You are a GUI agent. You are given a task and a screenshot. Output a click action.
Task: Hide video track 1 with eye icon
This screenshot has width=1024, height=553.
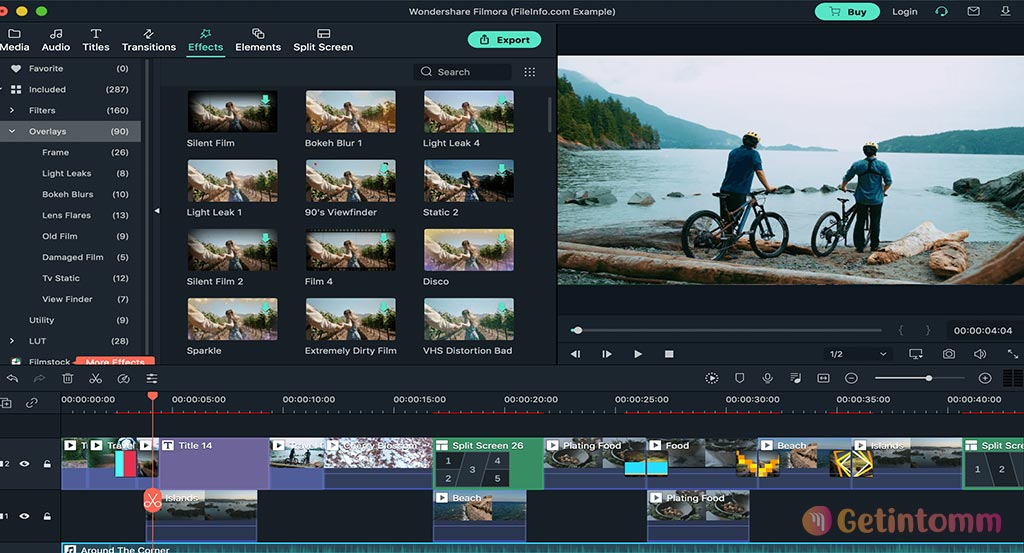pyautogui.click(x=24, y=516)
